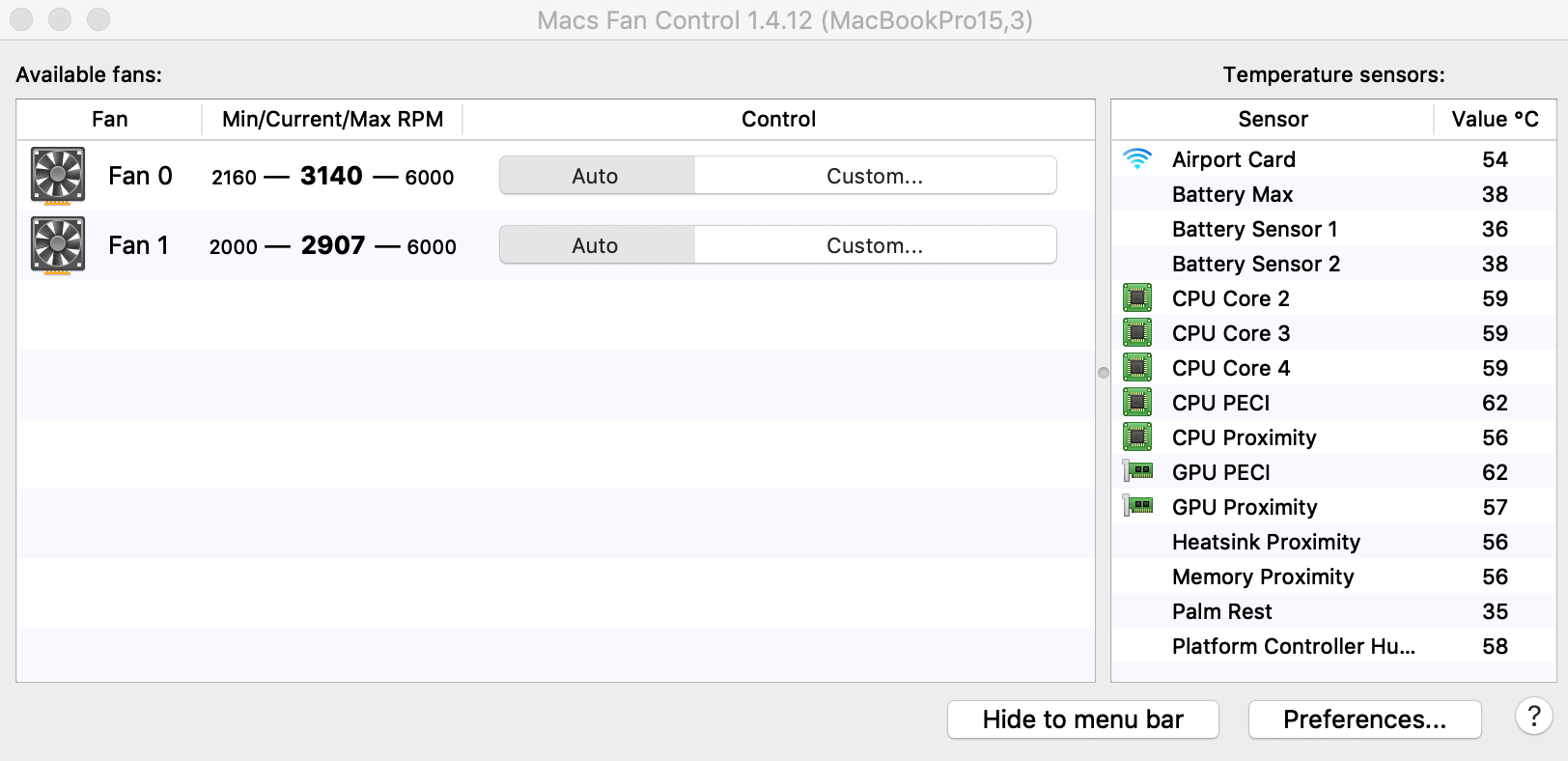Select the Fan 0 row label

click(140, 176)
